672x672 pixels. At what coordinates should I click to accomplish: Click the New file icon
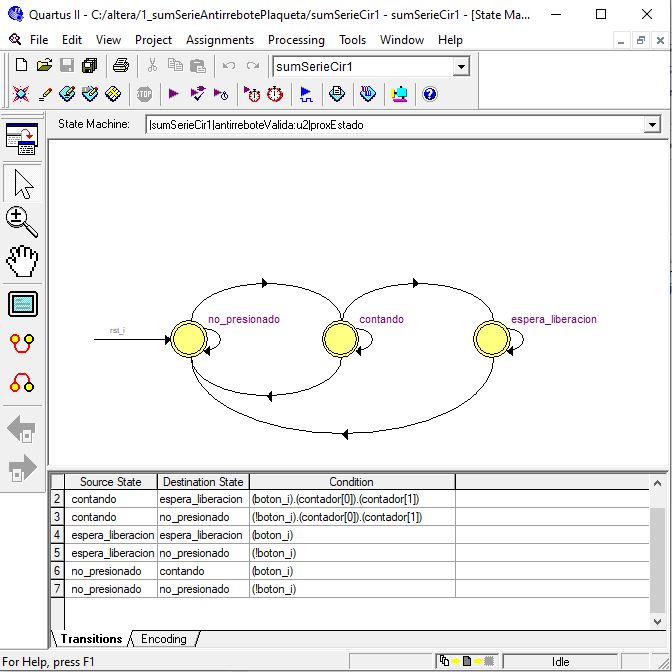pos(22,66)
